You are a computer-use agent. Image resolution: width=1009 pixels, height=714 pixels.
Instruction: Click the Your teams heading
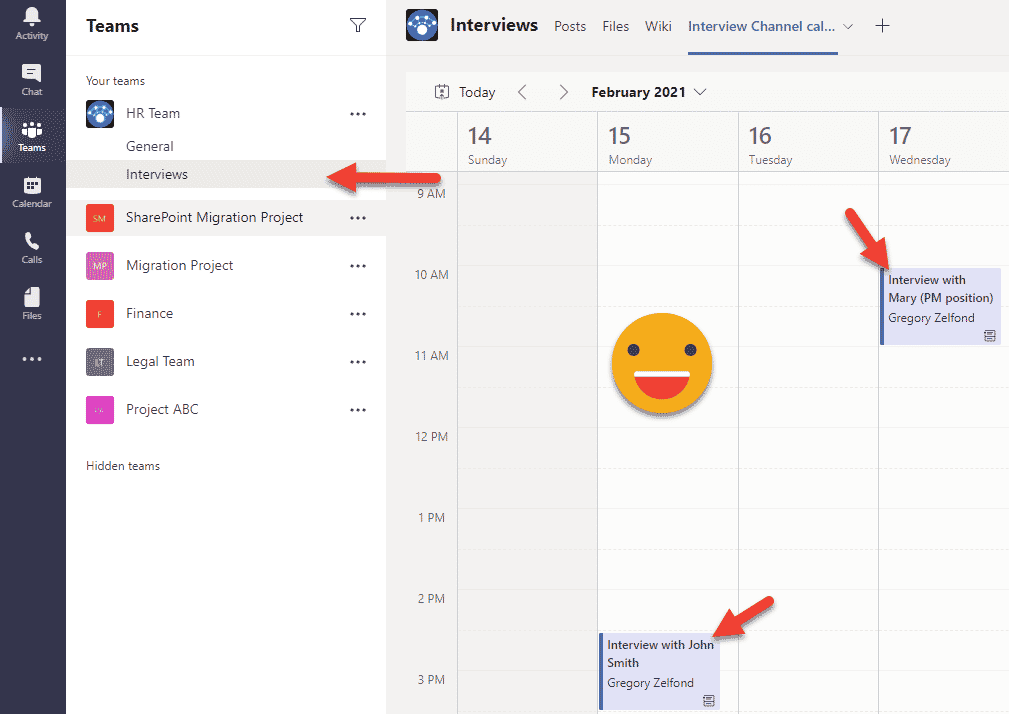pos(116,81)
